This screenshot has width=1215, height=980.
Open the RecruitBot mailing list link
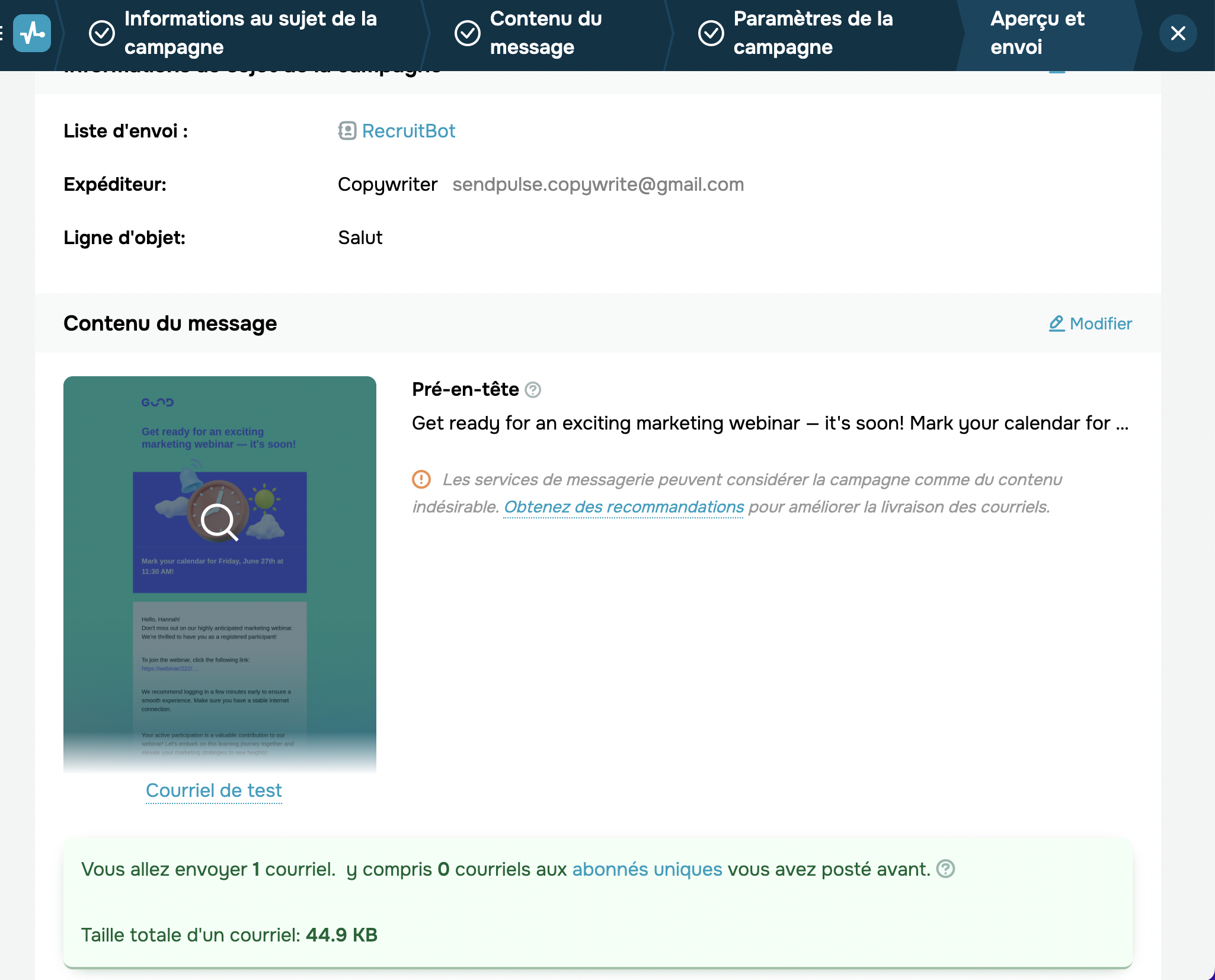pyautogui.click(x=408, y=131)
